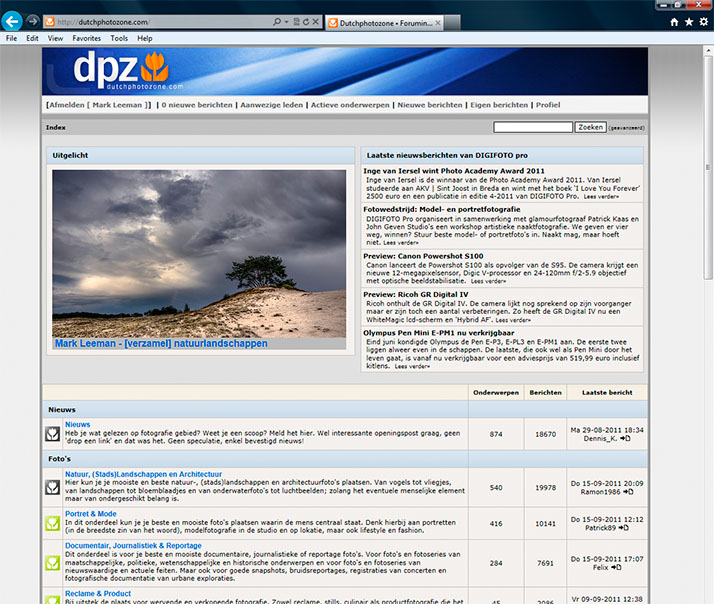This screenshot has width=714, height=604.
Task: Click Lees verder under Ricoh GR Digital
Action: pyautogui.click(x=513, y=320)
